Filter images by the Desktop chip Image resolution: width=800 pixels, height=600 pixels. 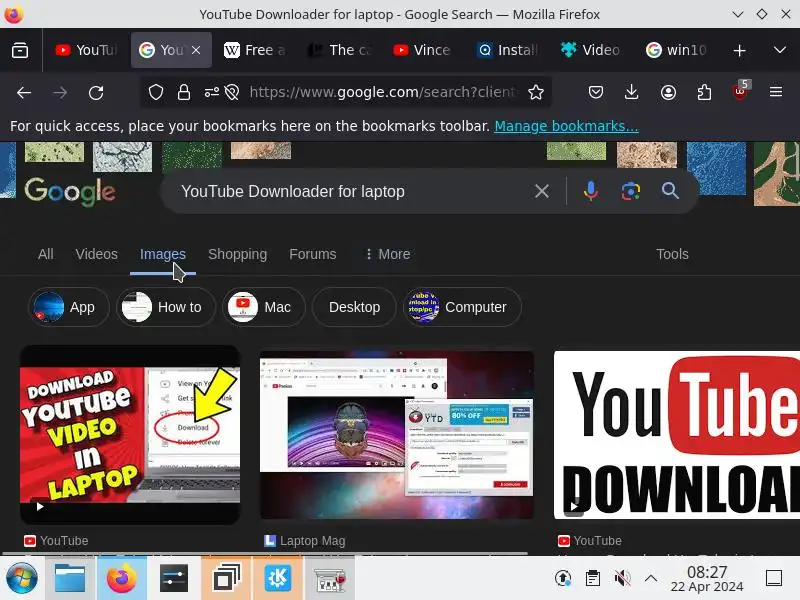pos(354,307)
